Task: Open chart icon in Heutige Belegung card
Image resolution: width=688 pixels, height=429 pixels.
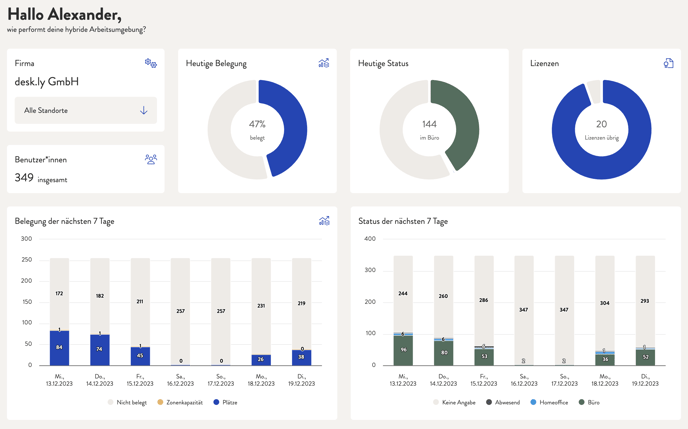Action: tap(324, 63)
